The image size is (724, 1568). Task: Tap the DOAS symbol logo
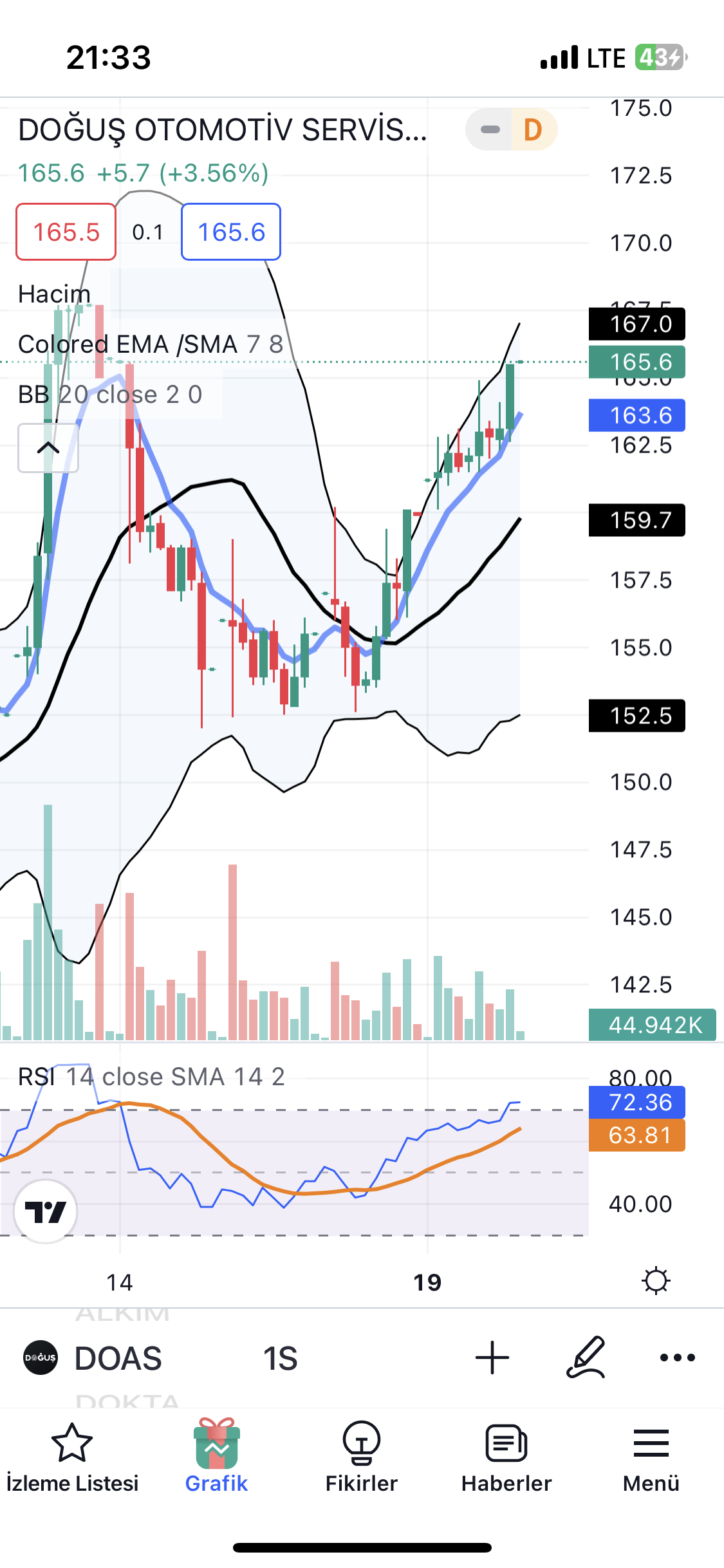(41, 1358)
